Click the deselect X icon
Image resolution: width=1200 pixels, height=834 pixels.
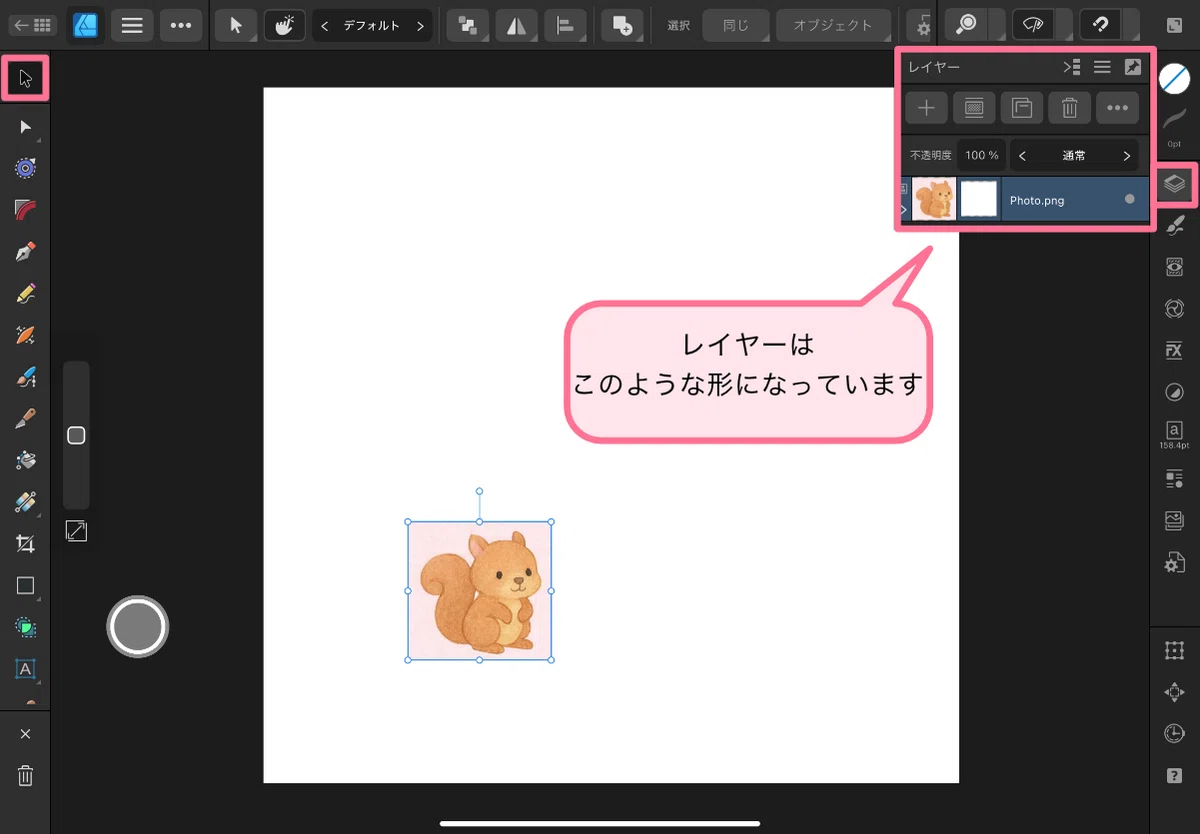26,734
